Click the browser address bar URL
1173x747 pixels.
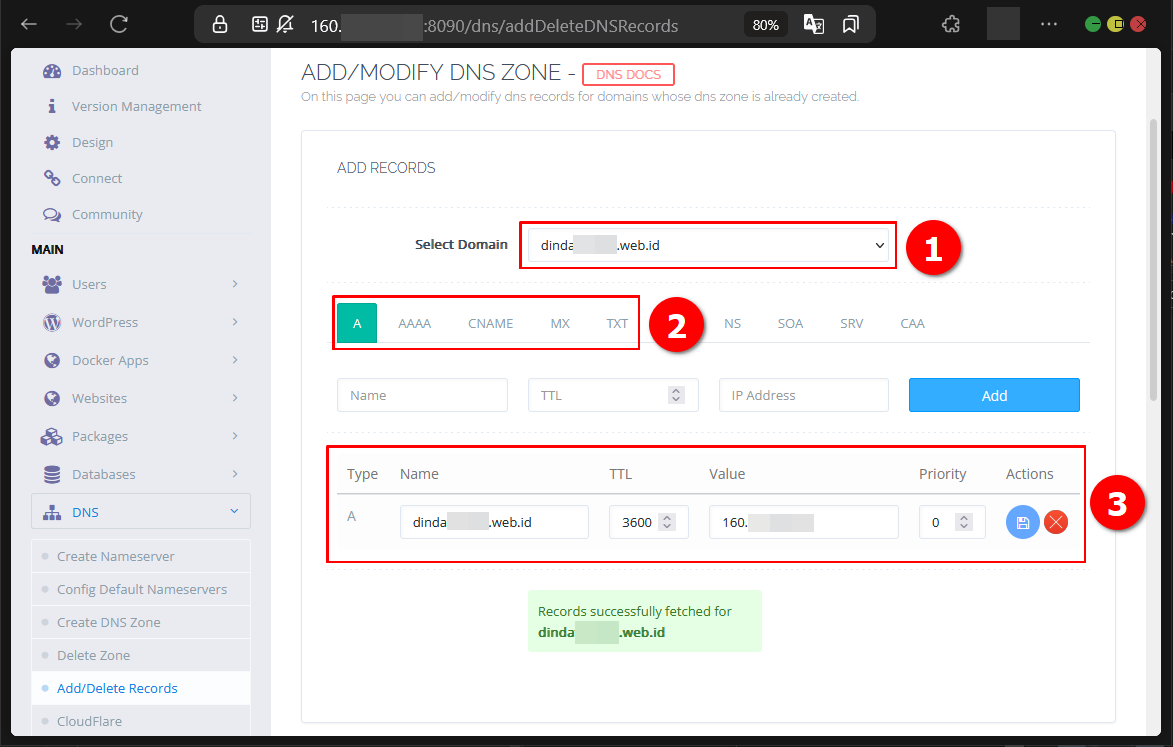point(494,25)
